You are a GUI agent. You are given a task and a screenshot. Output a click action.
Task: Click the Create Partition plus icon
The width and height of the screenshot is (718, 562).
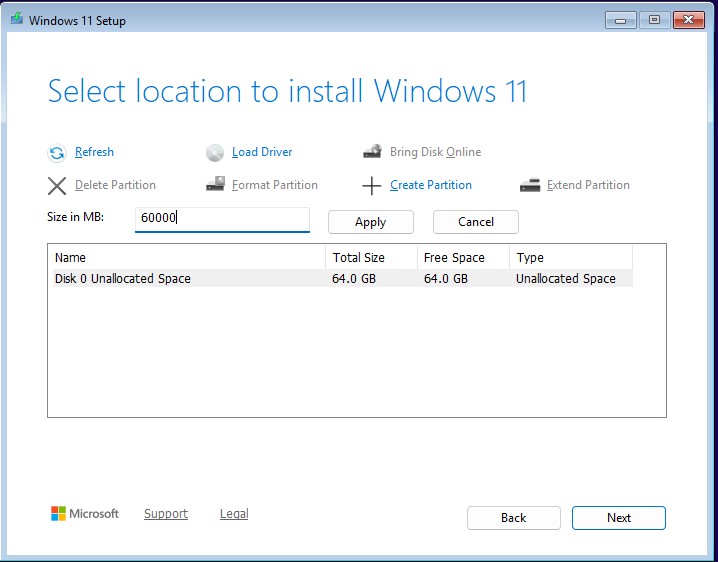click(371, 186)
